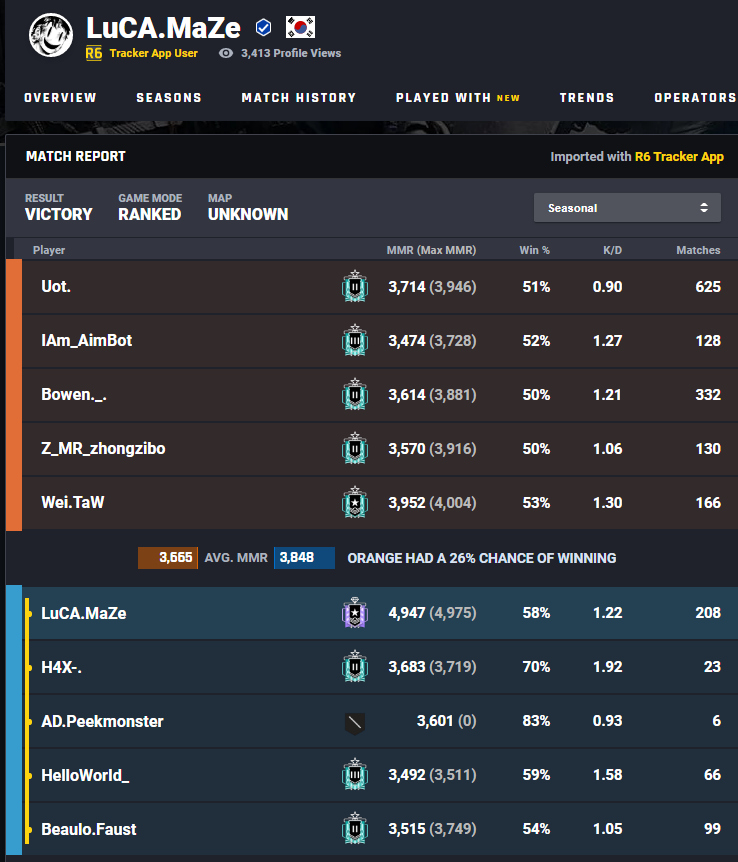Click the Tracker App User label
This screenshot has height=862, width=738.
tap(153, 53)
